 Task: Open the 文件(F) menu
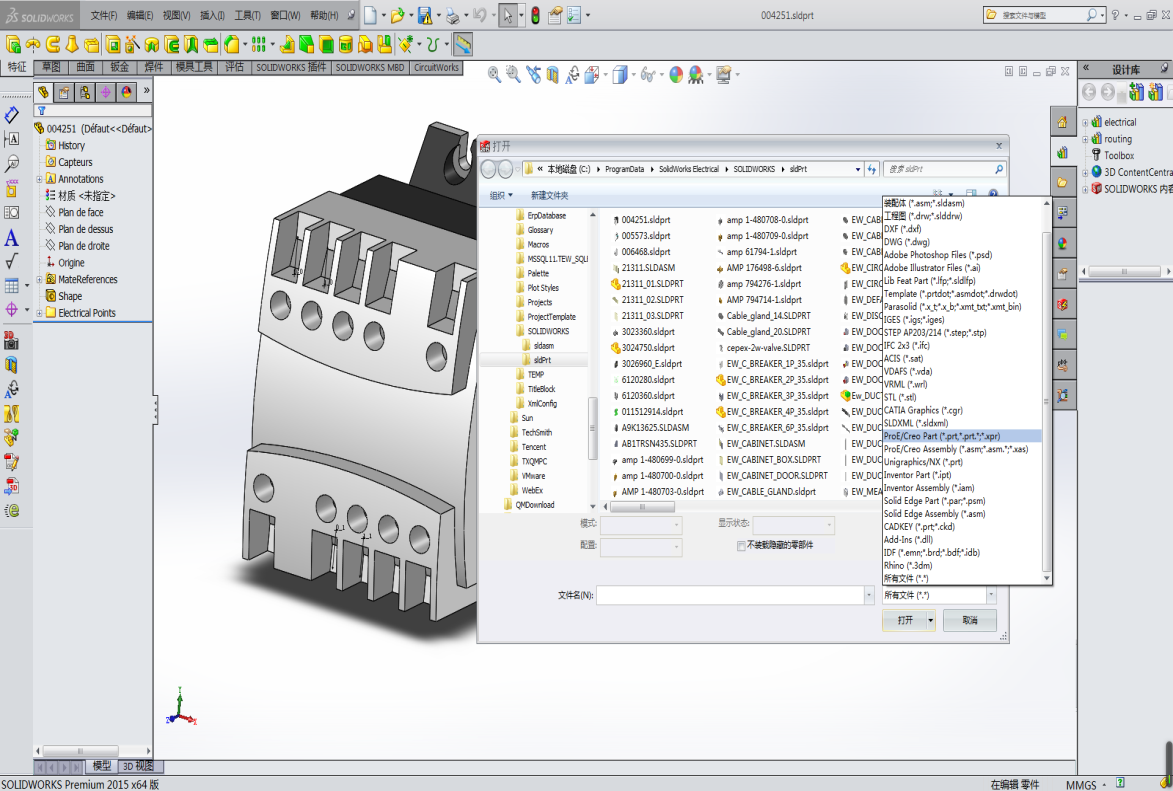point(104,15)
